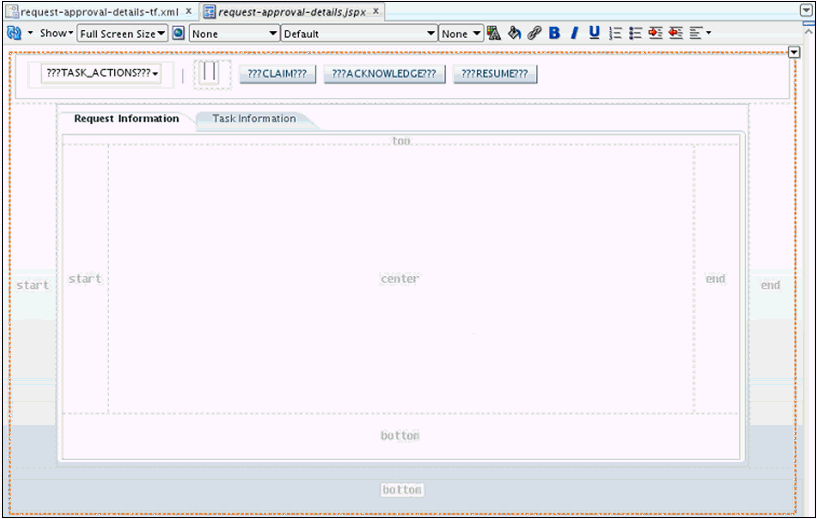Click the ???CLAIM??? button
Image resolution: width=817 pixels, height=519 pixels.
click(x=277, y=74)
